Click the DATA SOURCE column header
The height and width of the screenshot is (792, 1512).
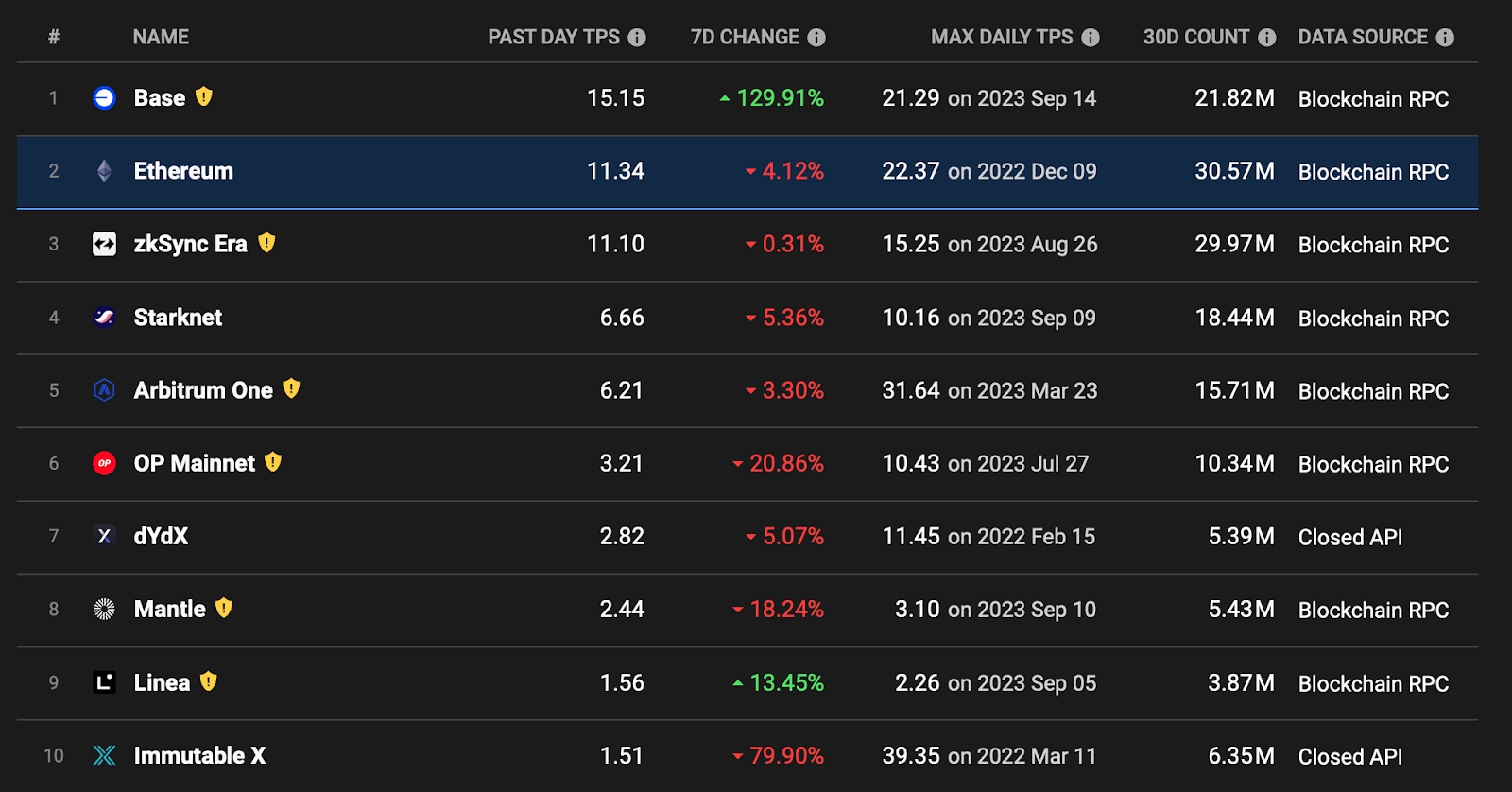1363,37
